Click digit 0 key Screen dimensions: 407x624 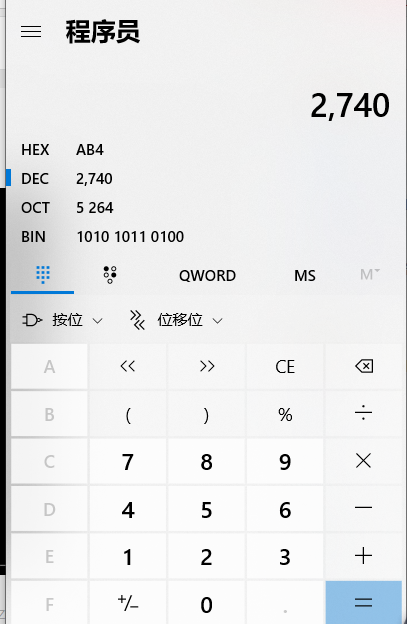[x=207, y=603]
